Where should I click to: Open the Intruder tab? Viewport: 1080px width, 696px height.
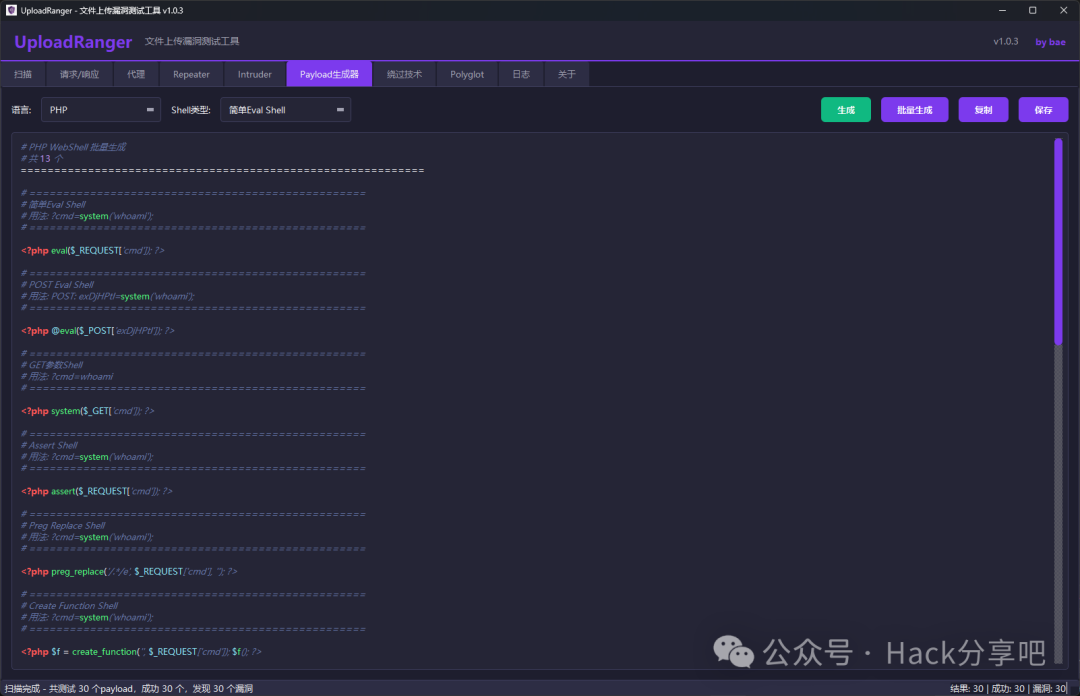(x=255, y=74)
